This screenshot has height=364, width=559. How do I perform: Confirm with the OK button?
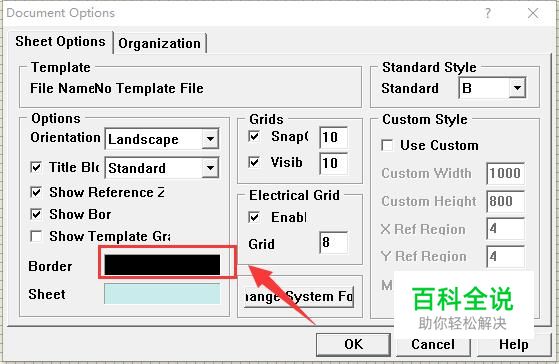[353, 345]
